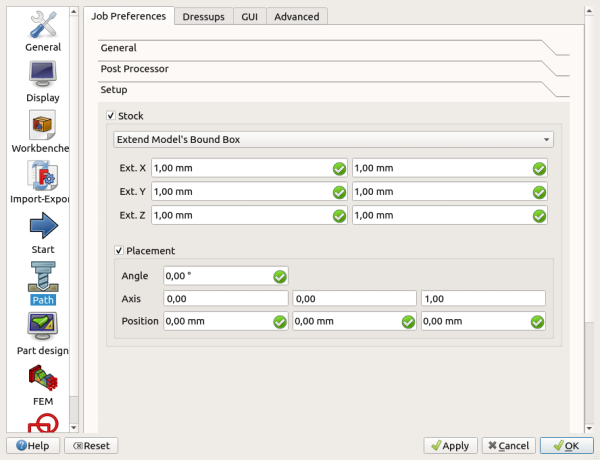
Task: Click main panel scrollbar down arrow
Action: click(589, 428)
